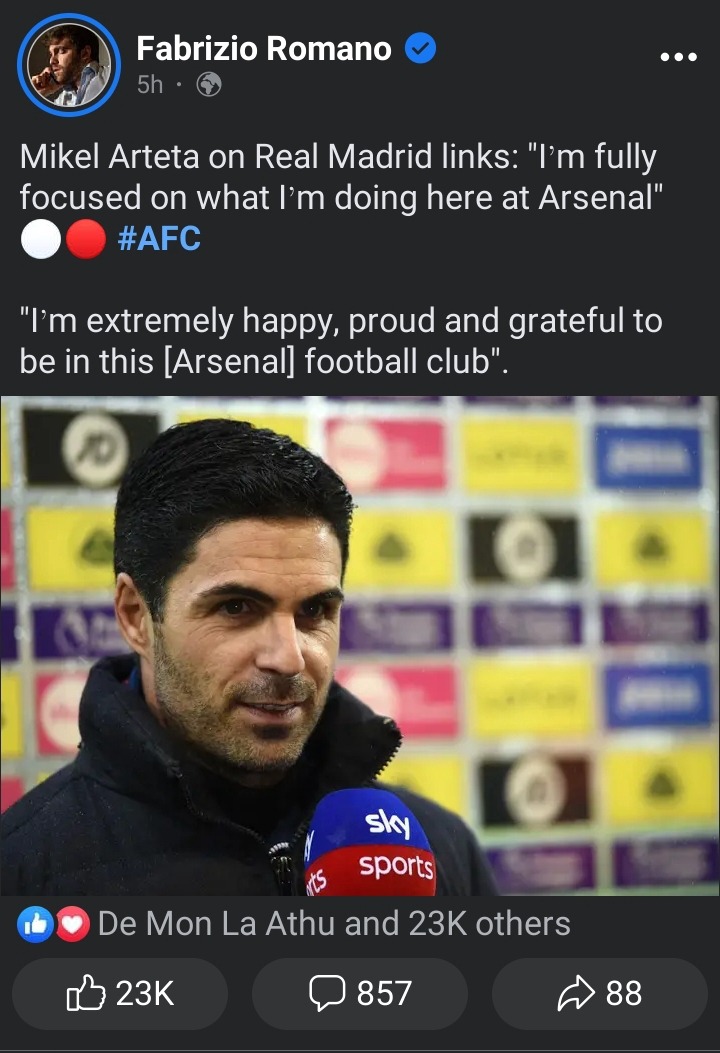This screenshot has height=1053, width=720.
Task: Open the #AFC hashtag
Action: pyautogui.click(x=159, y=238)
